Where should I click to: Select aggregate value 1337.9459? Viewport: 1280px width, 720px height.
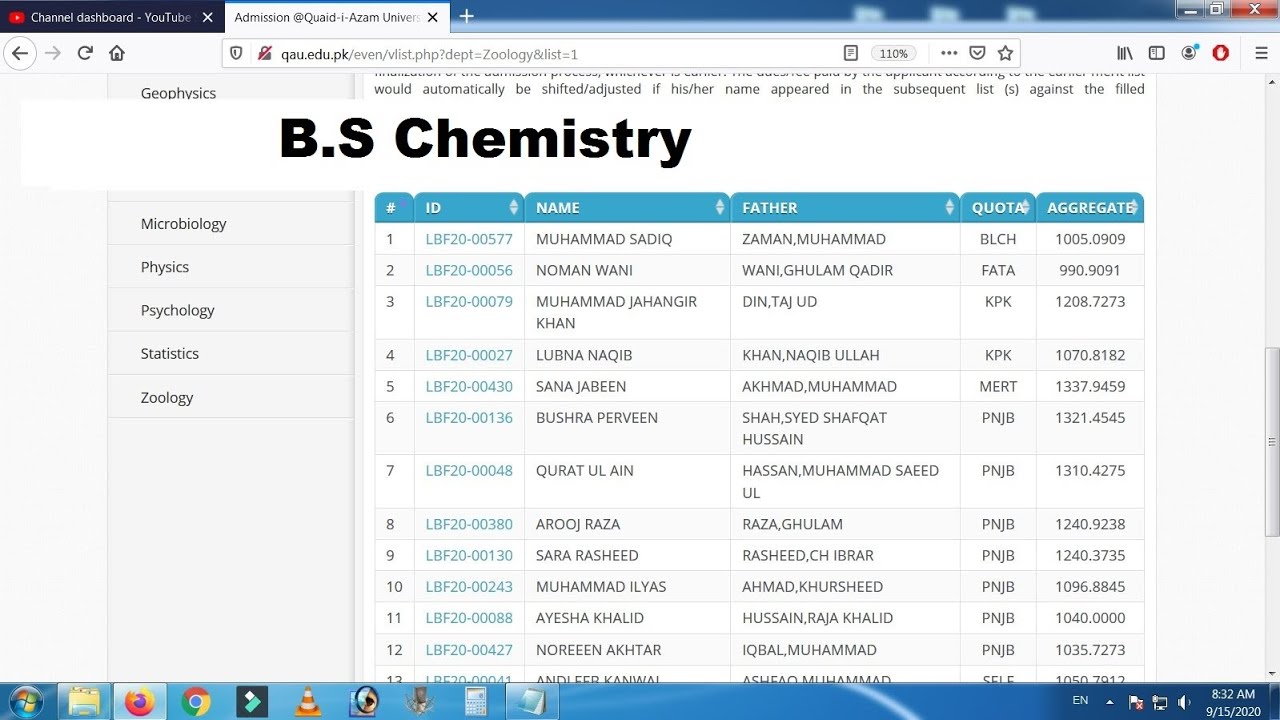click(x=1090, y=386)
